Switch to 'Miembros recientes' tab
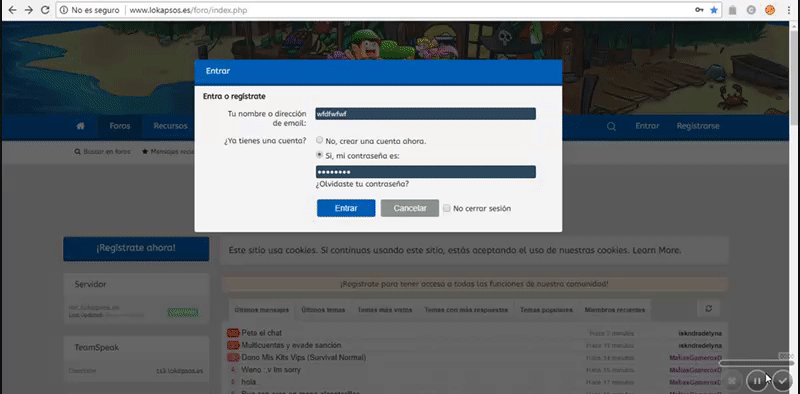 tap(614, 310)
